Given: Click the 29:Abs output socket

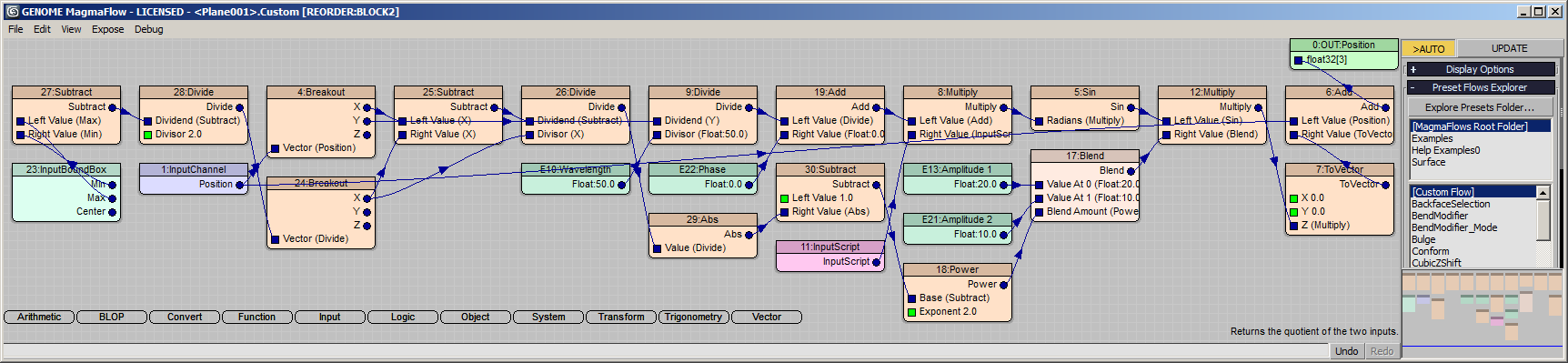Looking at the screenshot, I should pyautogui.click(x=749, y=235).
